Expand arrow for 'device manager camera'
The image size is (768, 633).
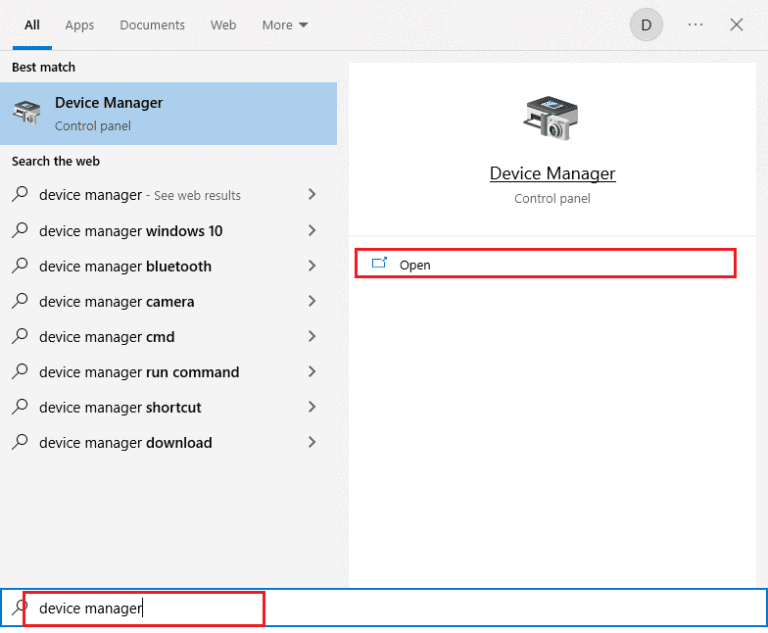(312, 301)
